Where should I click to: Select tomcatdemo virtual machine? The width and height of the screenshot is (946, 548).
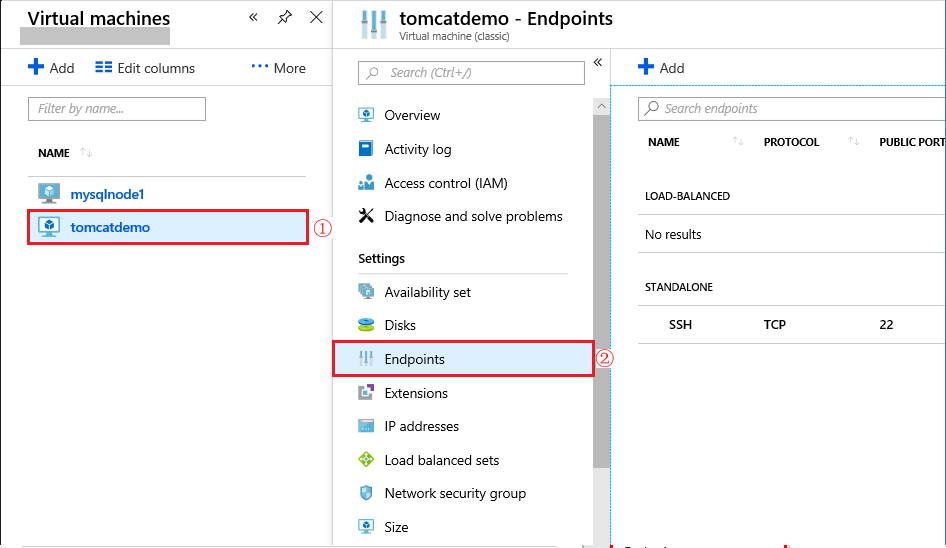pos(168,227)
